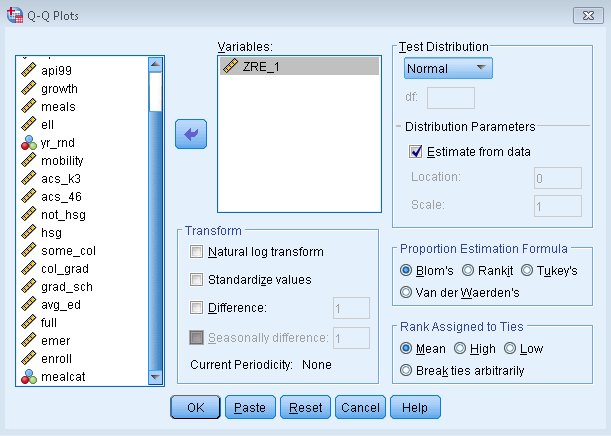Choose Break ties arbitrarily
611x436 pixels.
(x=406, y=370)
